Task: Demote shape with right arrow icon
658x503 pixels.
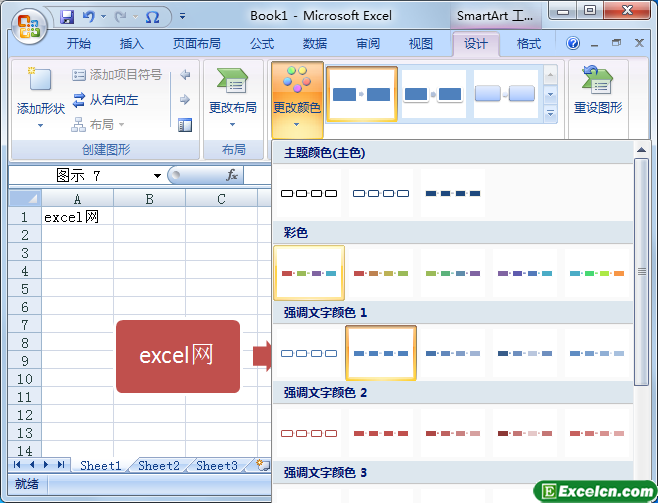Action: click(185, 99)
